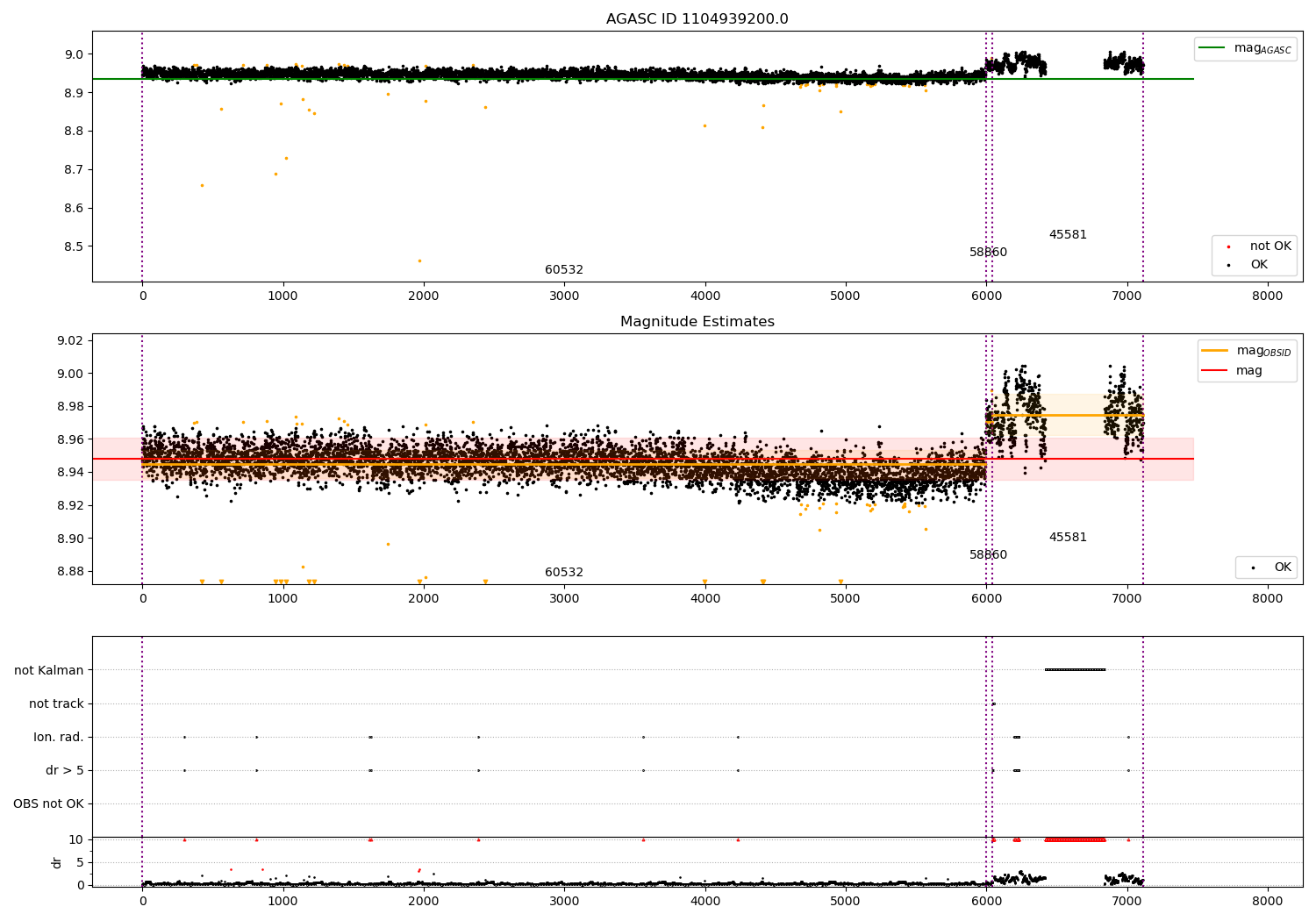Click the mag AGASC legend entry in top plot
Viewport: 1316px width, 921px height.
1245,48
